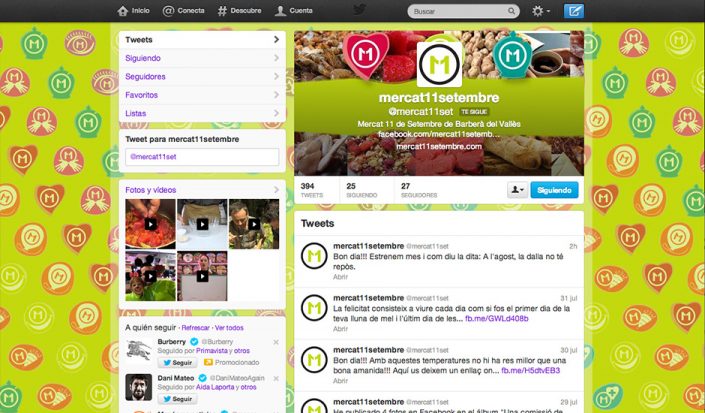Click the search magnifier icon
The image size is (705, 413).
pos(512,11)
